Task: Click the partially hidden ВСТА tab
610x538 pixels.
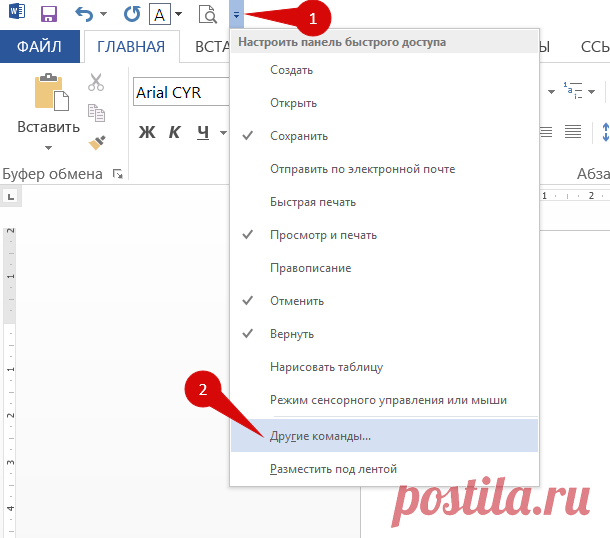Action: pos(212,47)
